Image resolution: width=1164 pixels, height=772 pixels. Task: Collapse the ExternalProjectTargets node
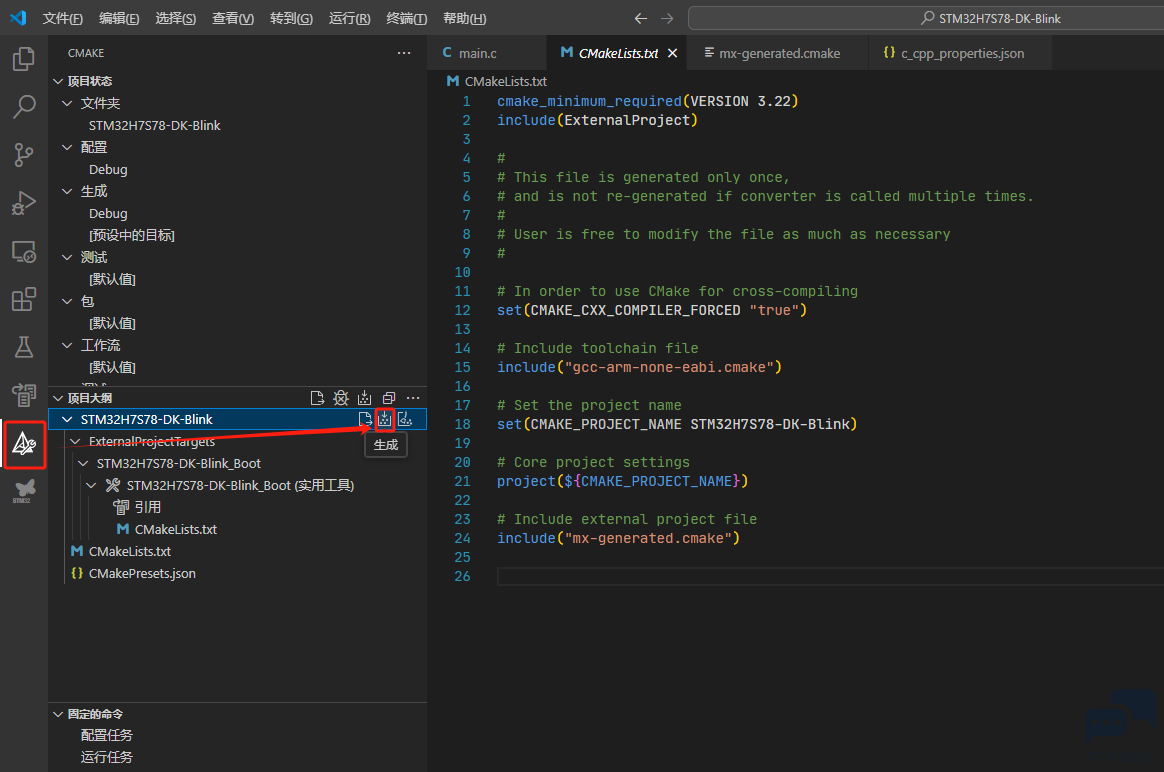coord(75,441)
